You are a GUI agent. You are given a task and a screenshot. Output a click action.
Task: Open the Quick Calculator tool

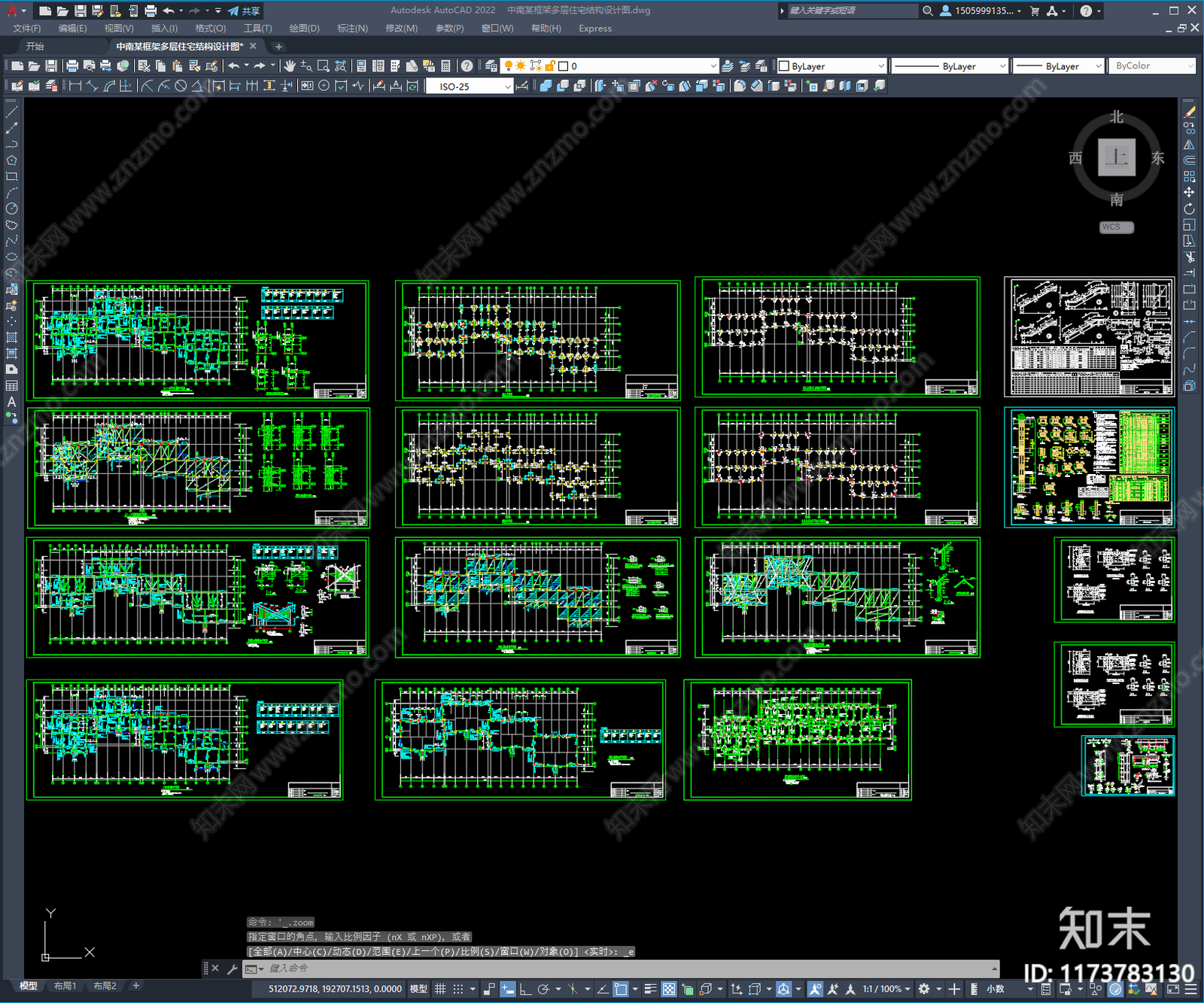point(445,66)
